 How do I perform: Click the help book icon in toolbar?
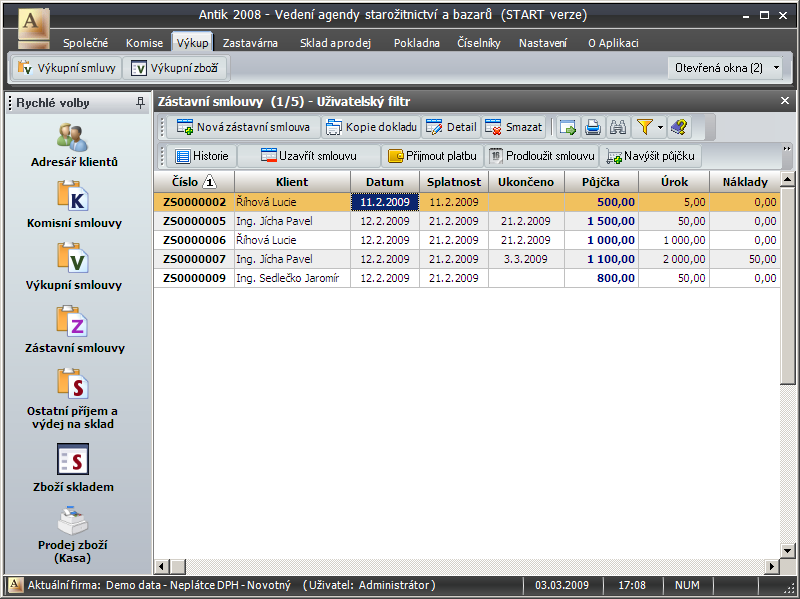click(x=679, y=127)
